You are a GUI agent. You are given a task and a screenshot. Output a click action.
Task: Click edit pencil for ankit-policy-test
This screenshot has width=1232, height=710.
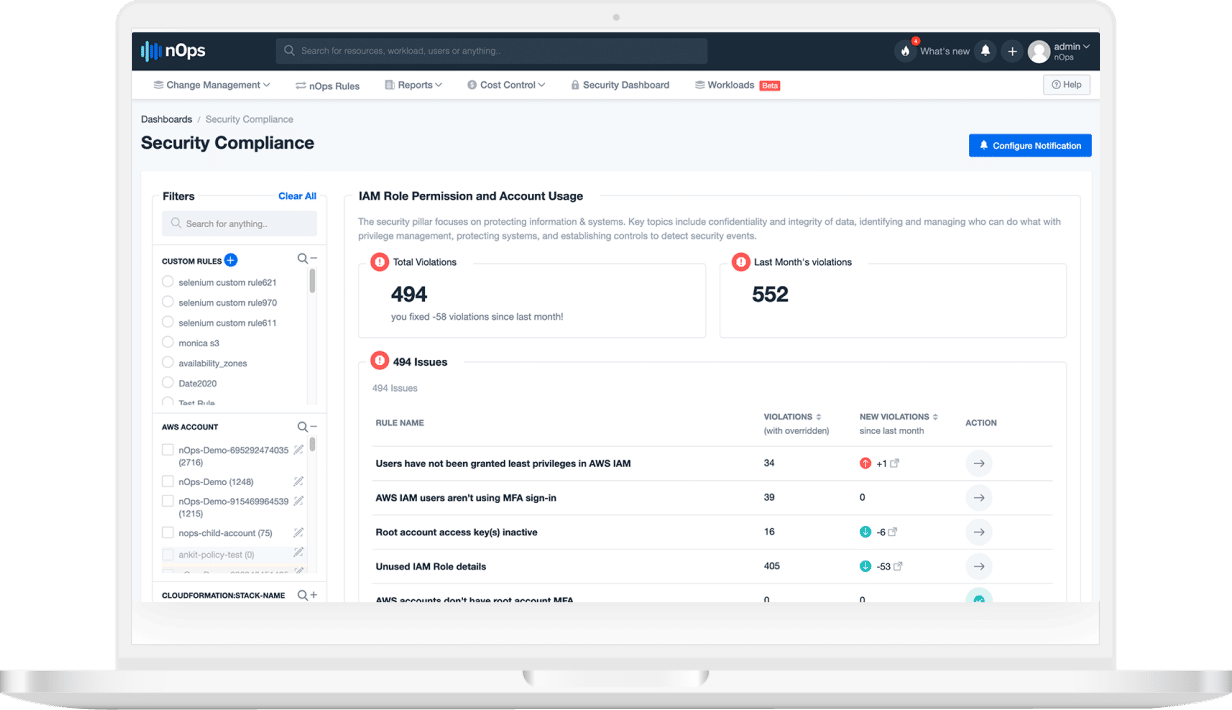[298, 553]
